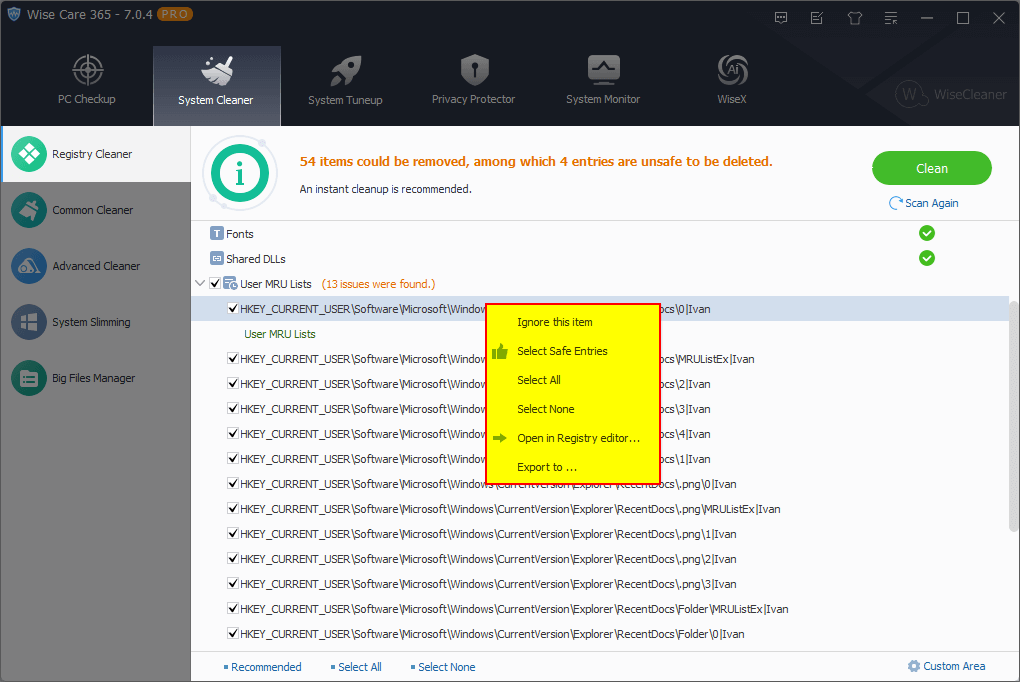This screenshot has height=682, width=1020.
Task: Uncheck the entry ending in .png\2|Ivan
Action: tap(233, 558)
